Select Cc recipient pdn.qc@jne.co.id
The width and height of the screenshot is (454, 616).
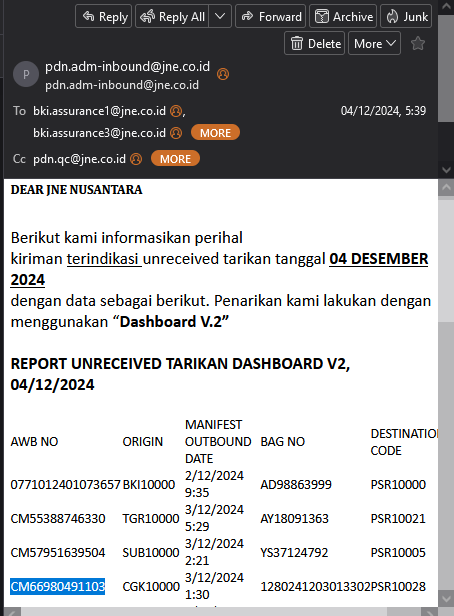pyautogui.click(x=79, y=159)
